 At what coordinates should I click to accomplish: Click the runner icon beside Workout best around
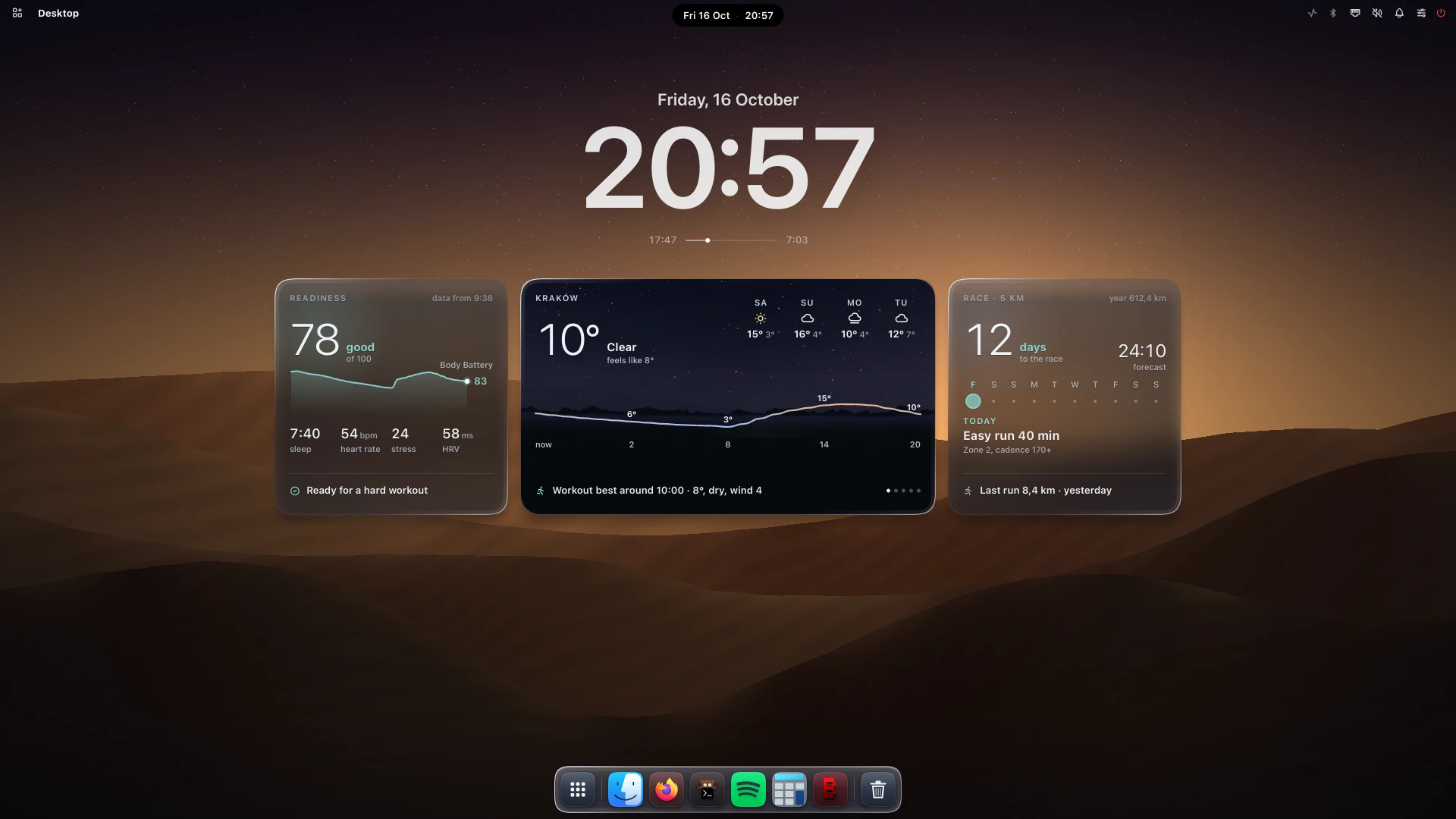click(541, 491)
